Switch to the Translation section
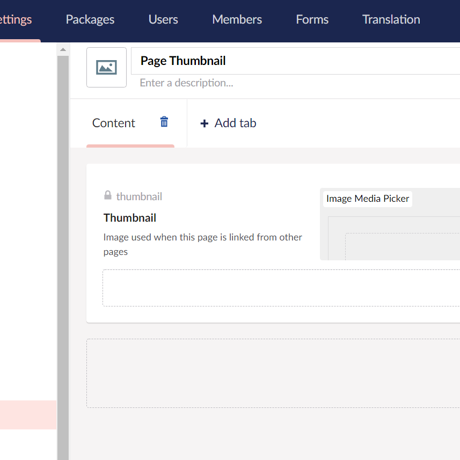 coord(391,20)
